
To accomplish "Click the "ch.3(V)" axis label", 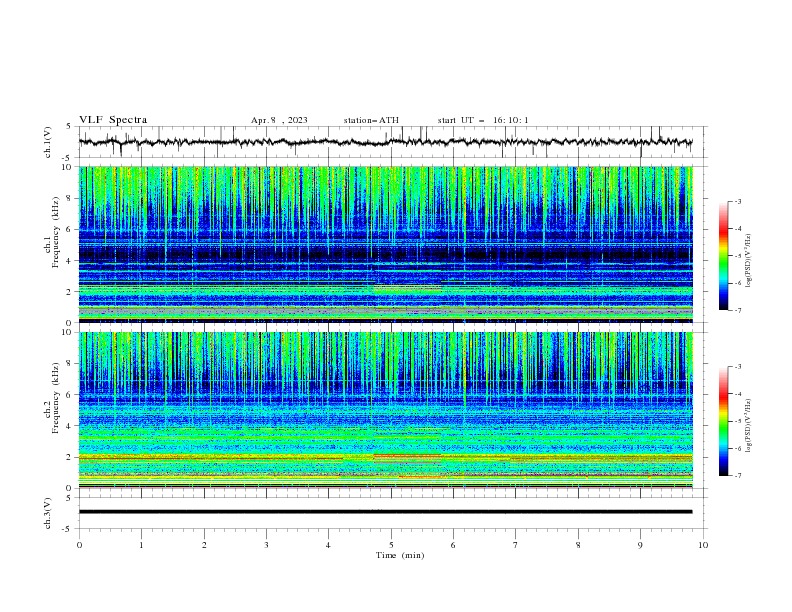I will tap(48, 513).
